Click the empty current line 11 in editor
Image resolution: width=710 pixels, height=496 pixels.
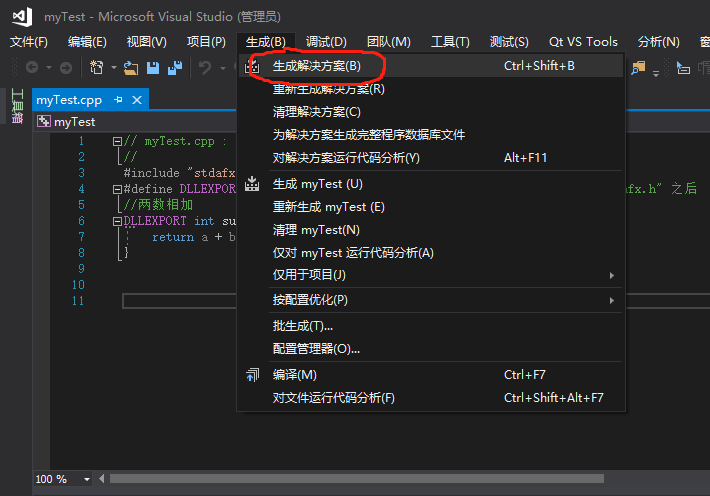[179, 301]
